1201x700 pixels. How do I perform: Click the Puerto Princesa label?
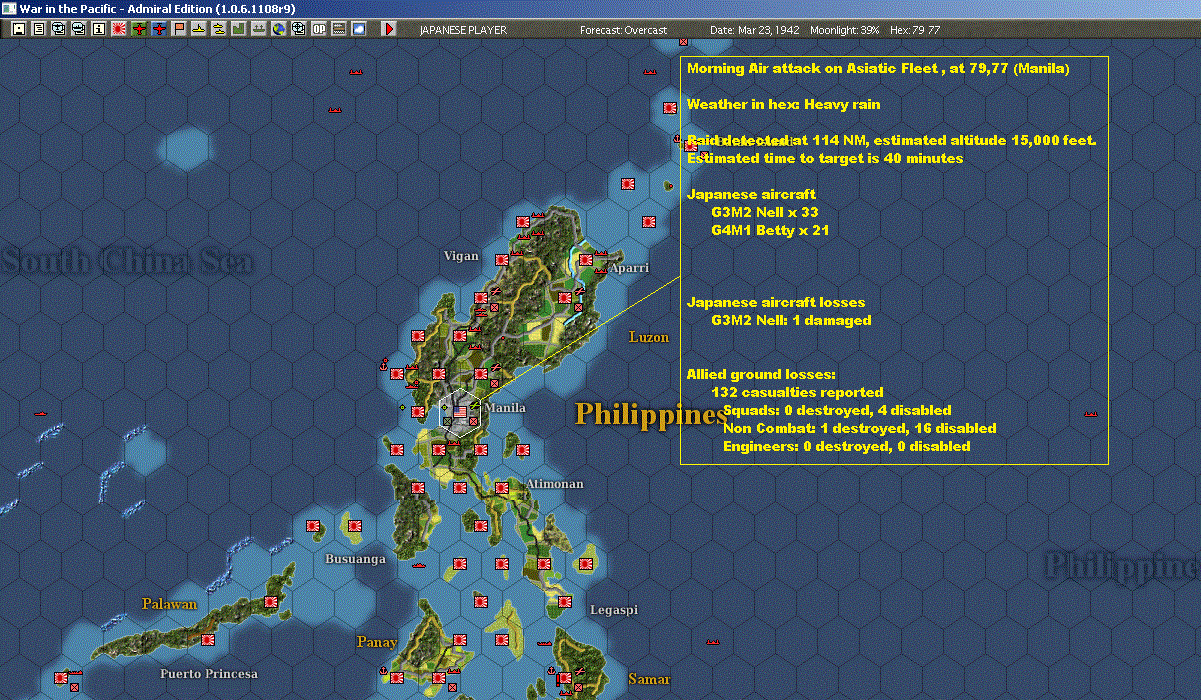click(x=209, y=674)
